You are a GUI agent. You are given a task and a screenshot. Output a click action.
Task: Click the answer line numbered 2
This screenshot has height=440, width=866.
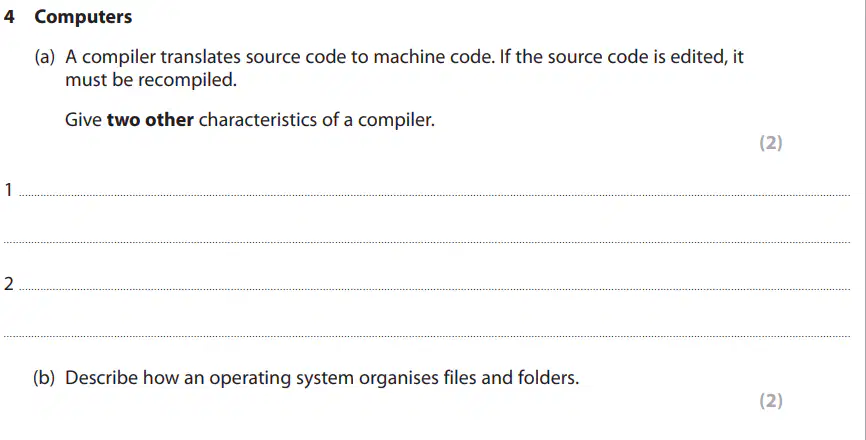[435, 289]
